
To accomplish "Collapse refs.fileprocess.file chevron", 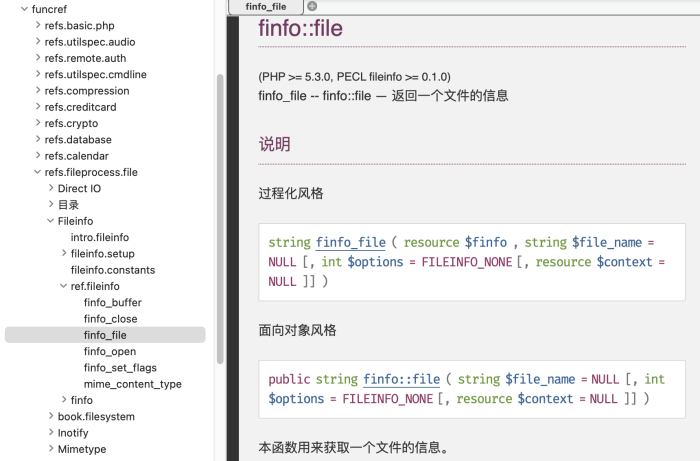I will [38, 172].
